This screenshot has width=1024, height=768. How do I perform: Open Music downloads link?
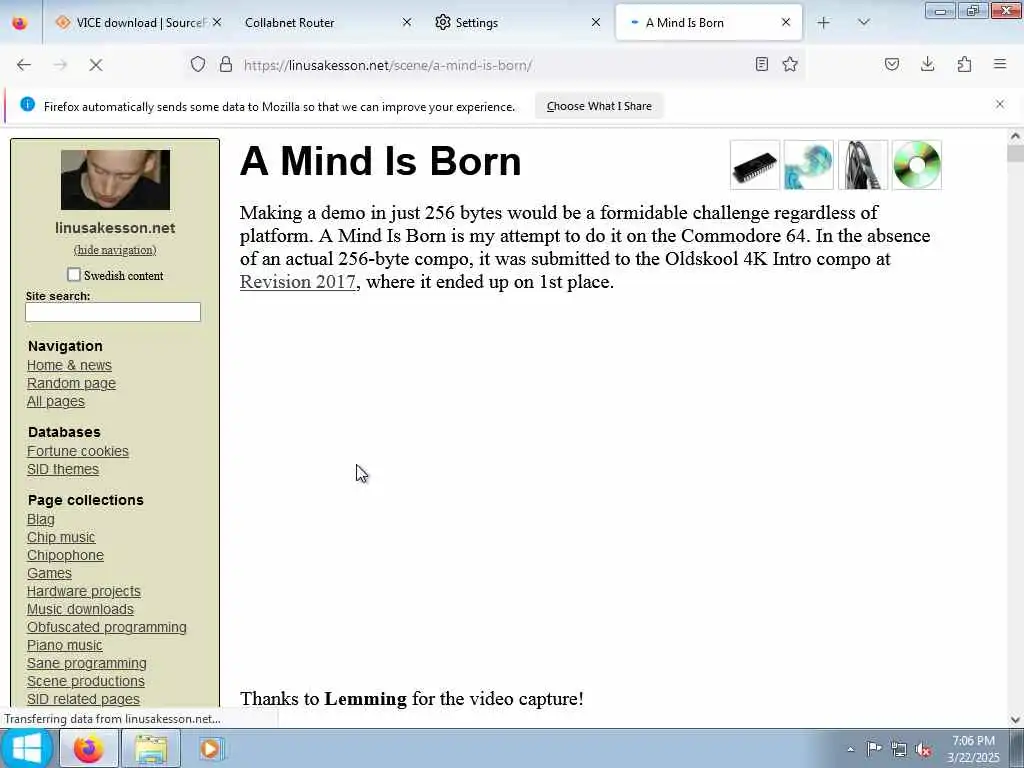pos(80,609)
